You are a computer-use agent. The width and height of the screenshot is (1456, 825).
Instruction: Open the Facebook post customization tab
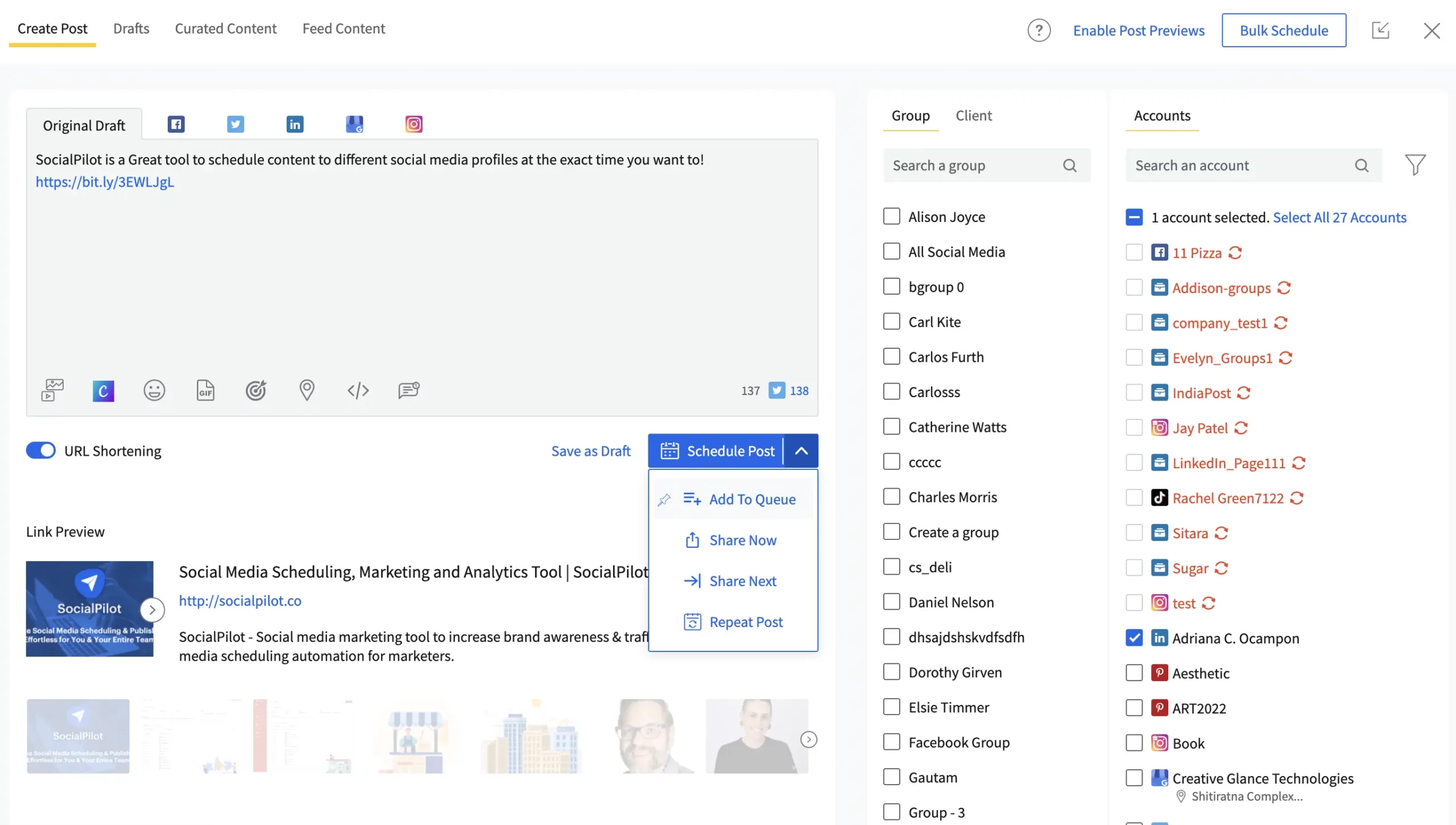click(176, 124)
